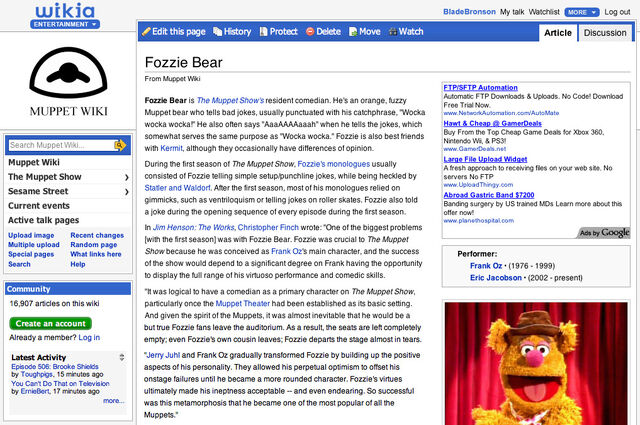Click the Wikia logo
640x425 pixels.
[65, 11]
